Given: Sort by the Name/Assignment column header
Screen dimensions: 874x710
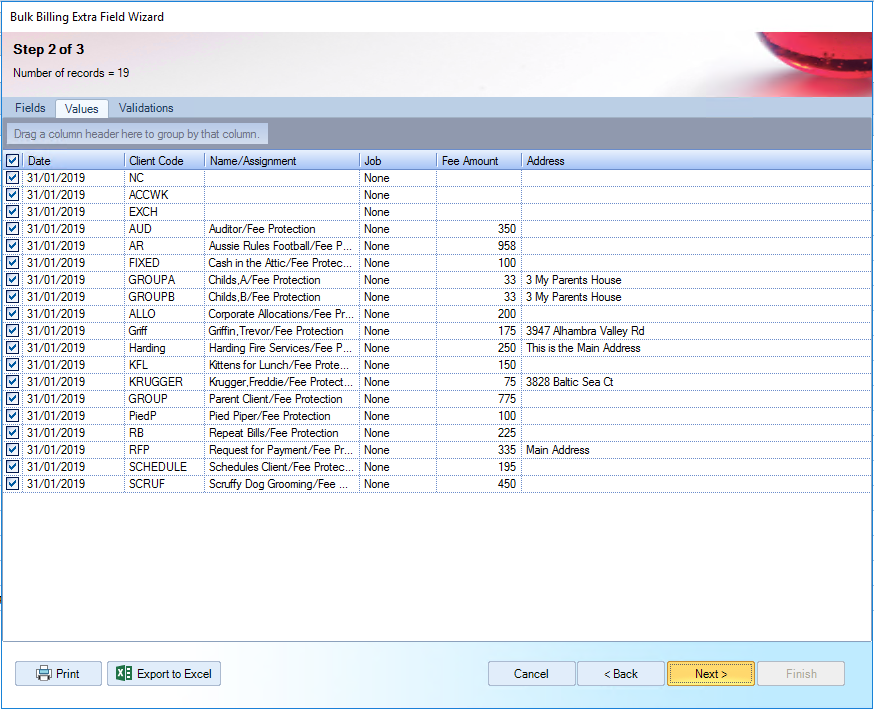Looking at the screenshot, I should (282, 161).
